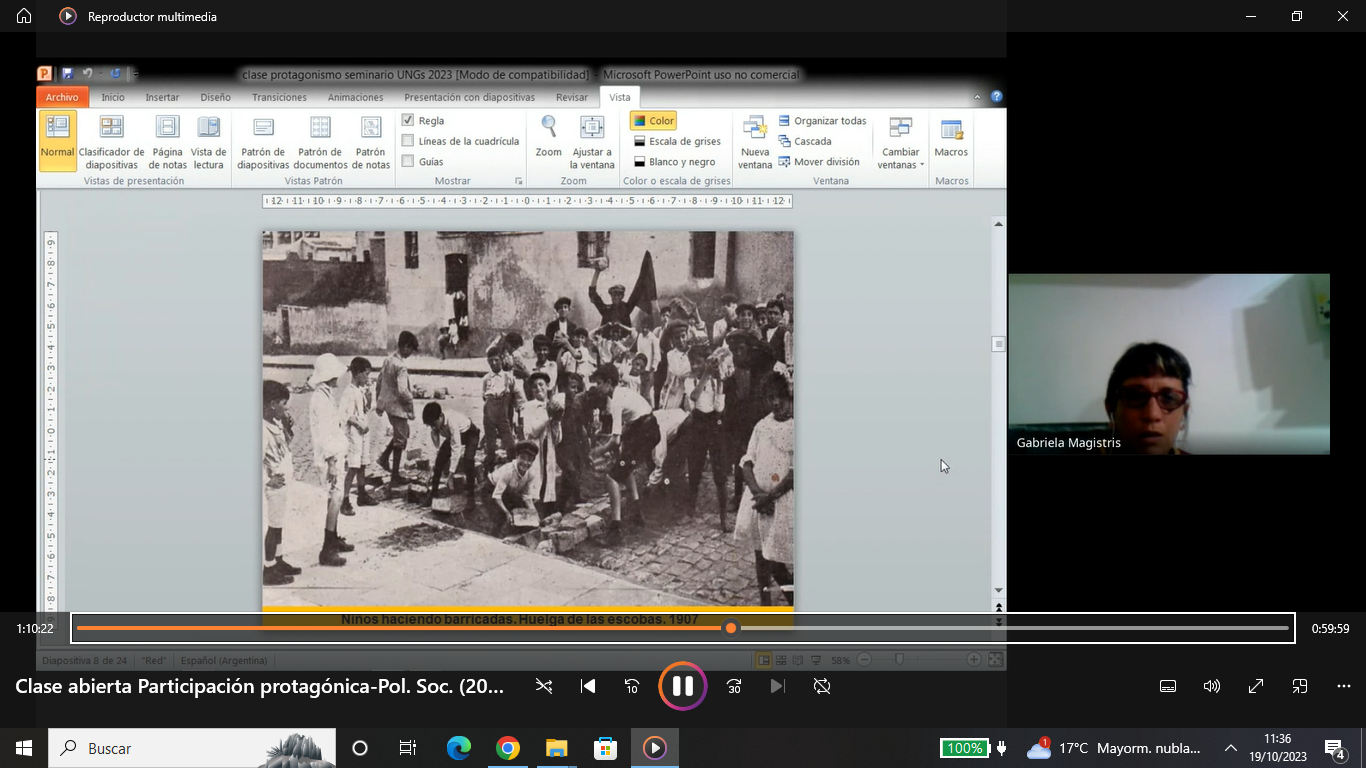The image size is (1366, 768).
Task: Open Vista de lectura
Action: [x=209, y=141]
